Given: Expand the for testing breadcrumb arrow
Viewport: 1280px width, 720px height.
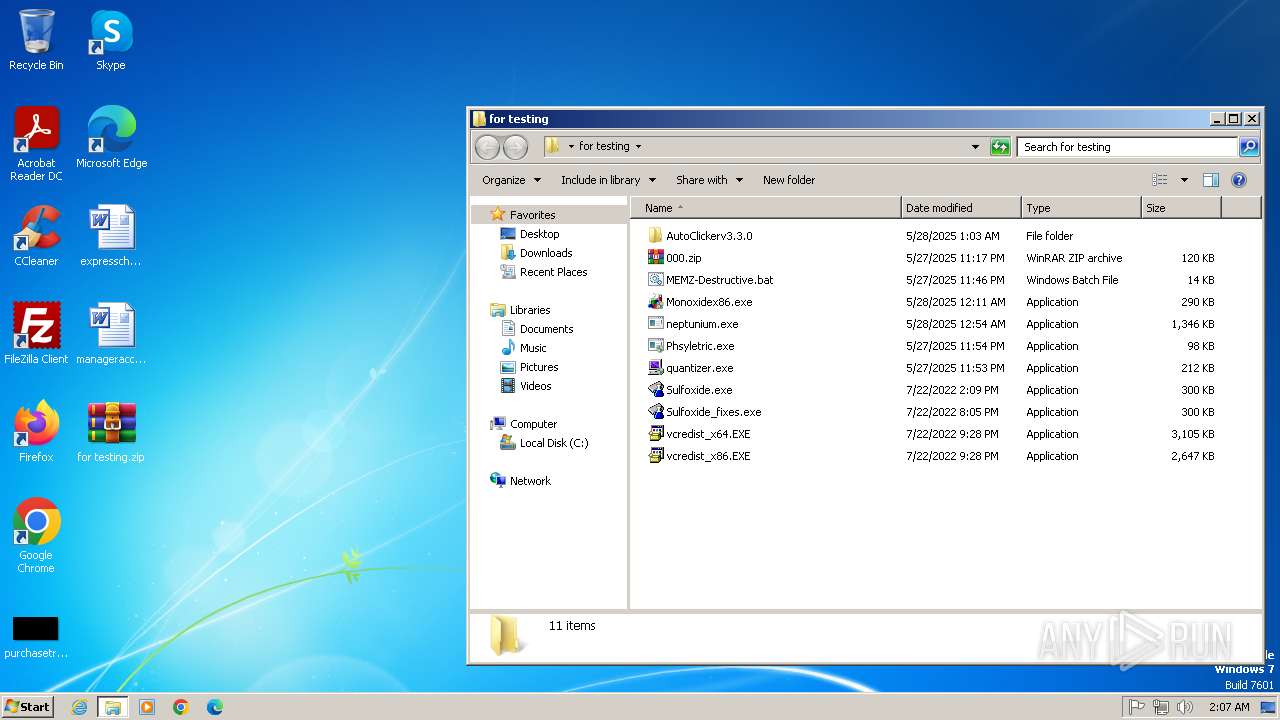Looking at the screenshot, I should click(x=638, y=147).
